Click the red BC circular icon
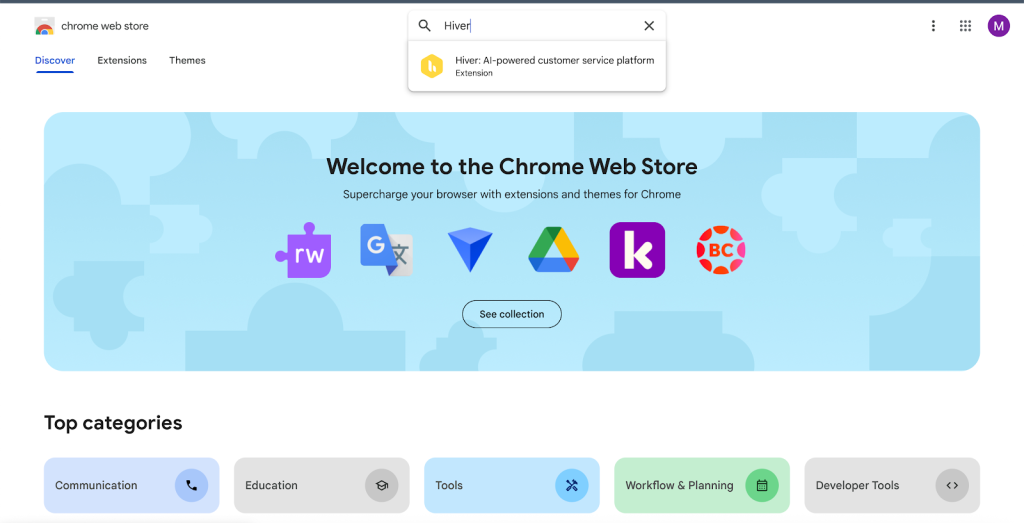1024x523 pixels. pyautogui.click(x=721, y=250)
